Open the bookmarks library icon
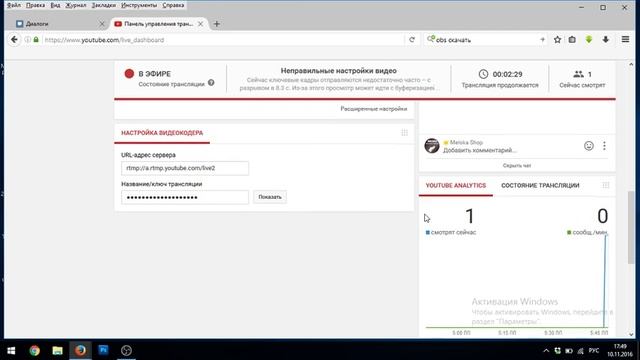The image size is (640, 360). (x=572, y=40)
